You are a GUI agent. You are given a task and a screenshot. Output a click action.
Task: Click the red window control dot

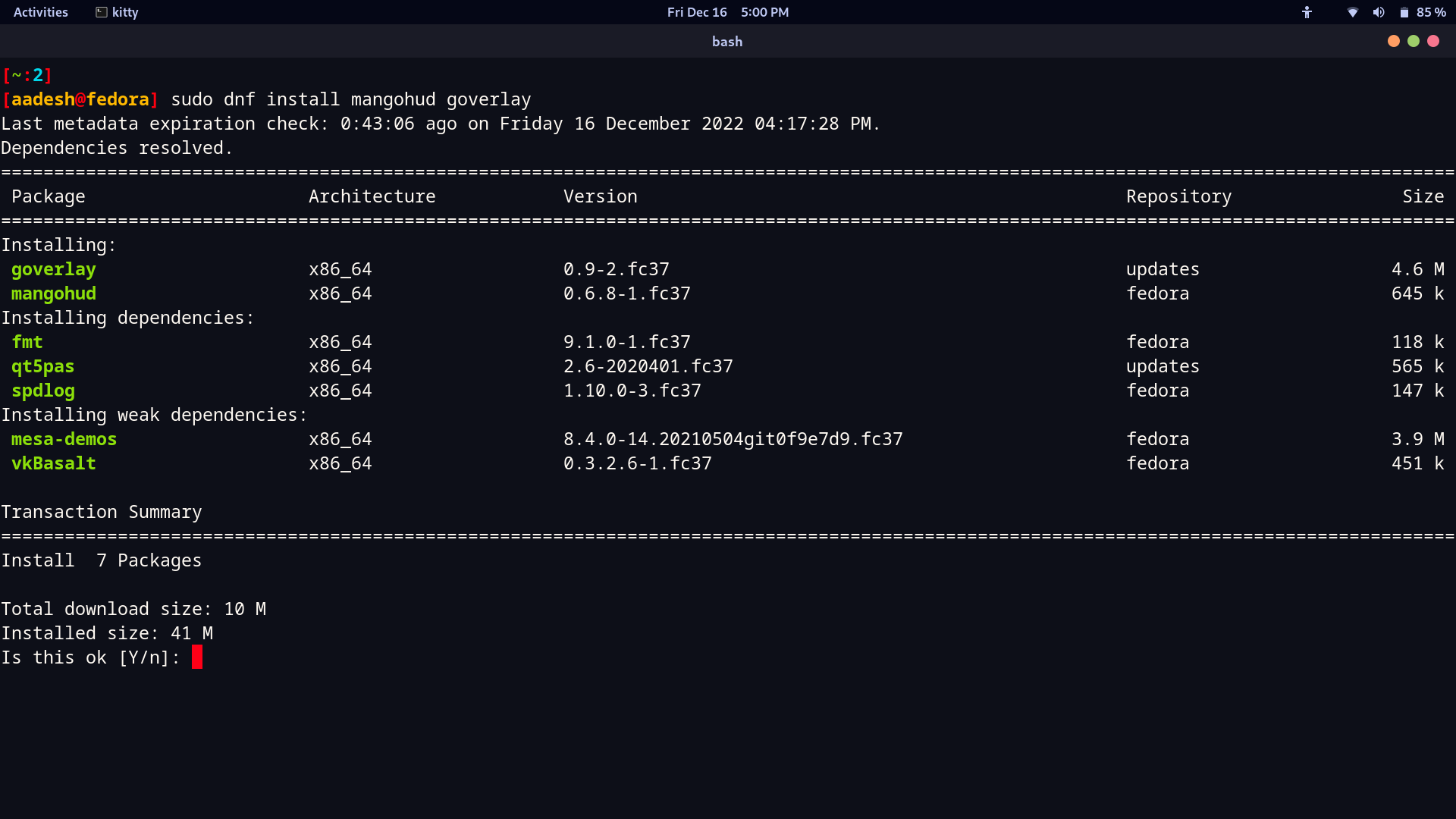tap(1433, 41)
